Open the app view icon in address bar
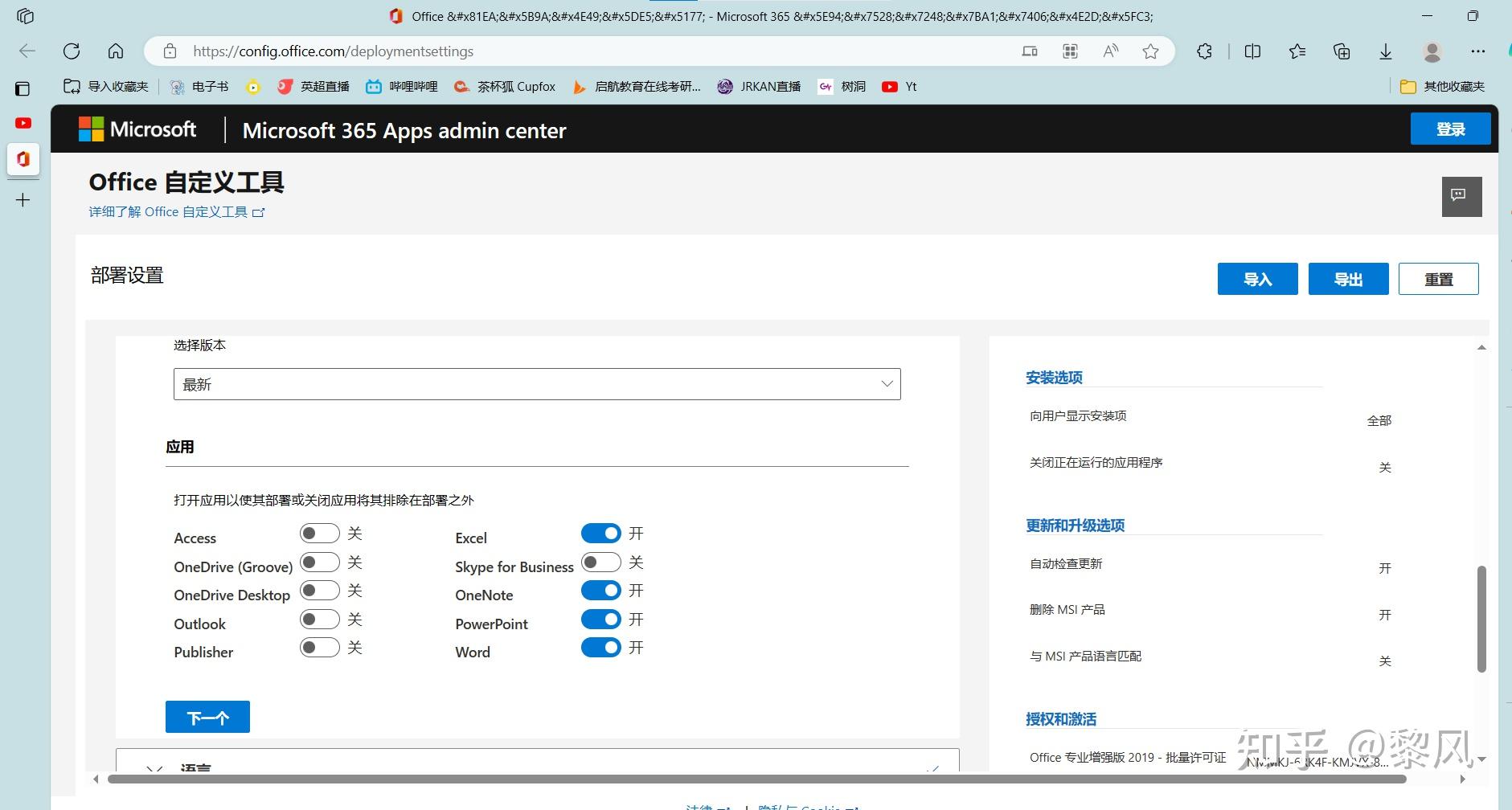The image size is (1512, 810). pos(1030,51)
